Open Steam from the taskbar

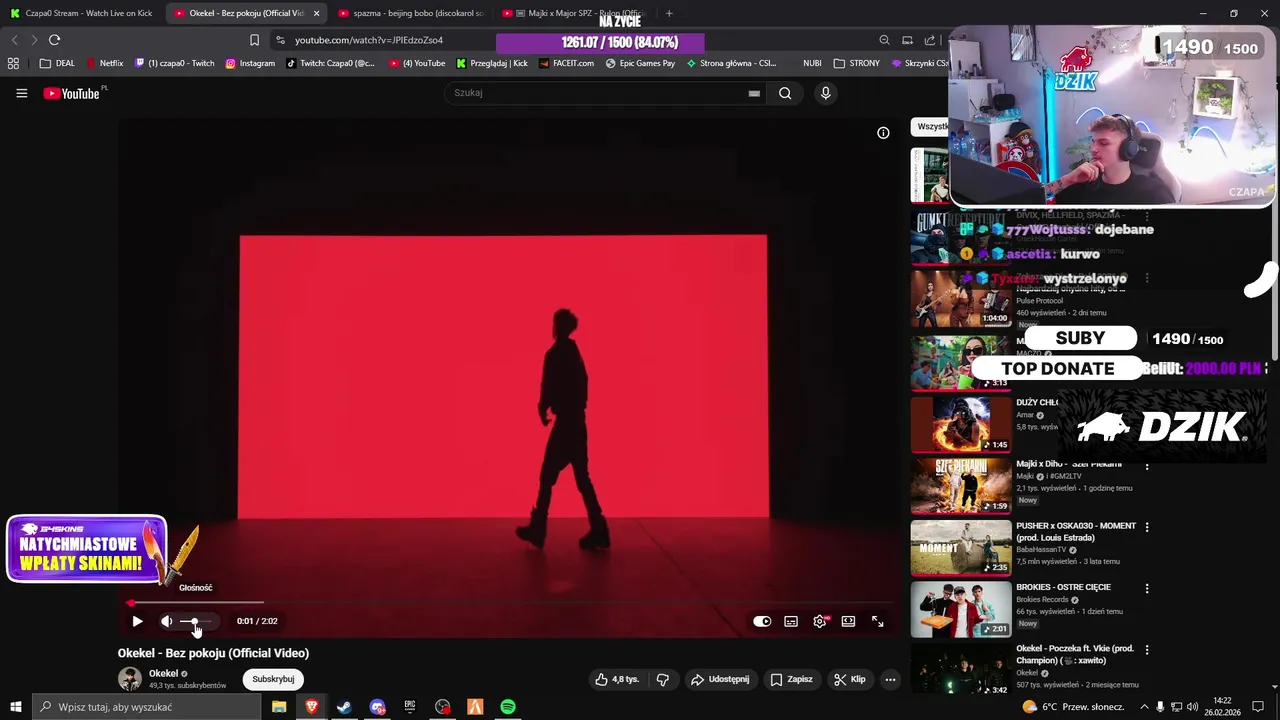pyautogui.click(x=344, y=707)
